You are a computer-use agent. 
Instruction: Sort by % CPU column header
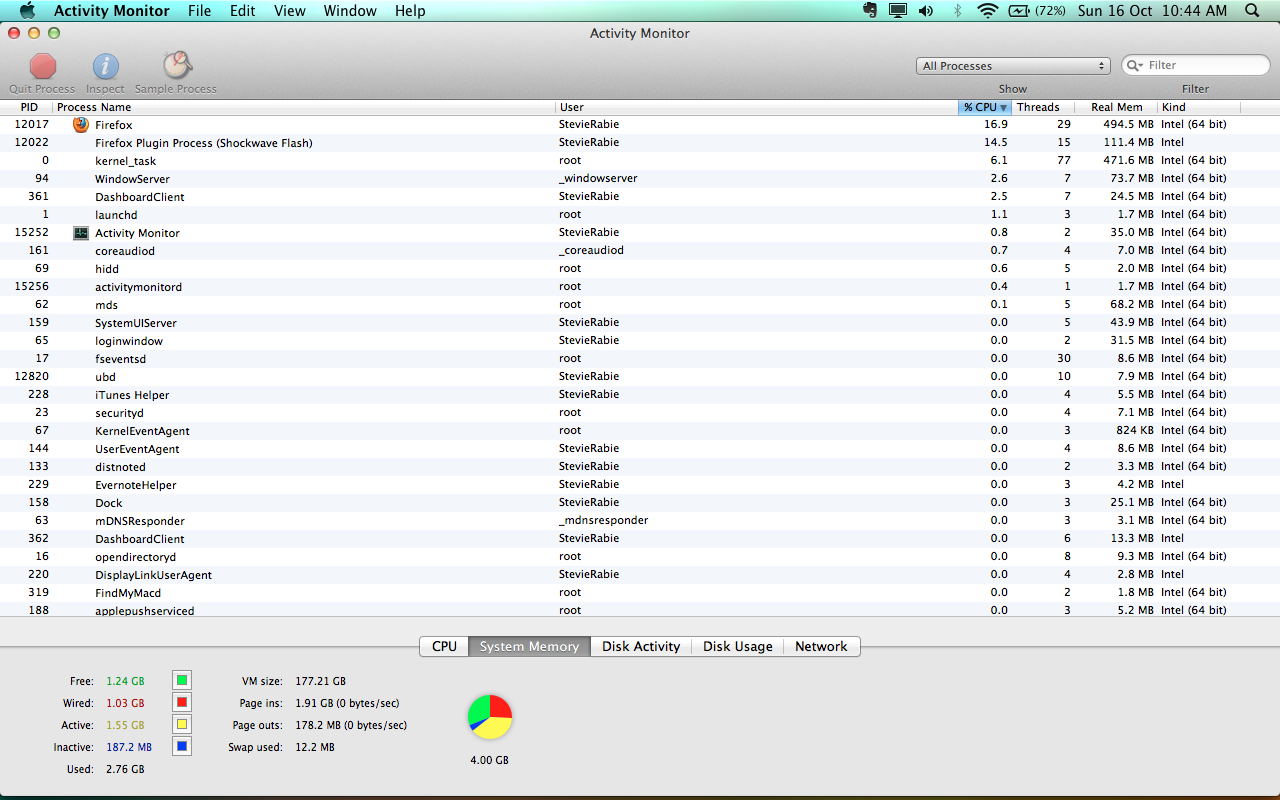[985, 107]
